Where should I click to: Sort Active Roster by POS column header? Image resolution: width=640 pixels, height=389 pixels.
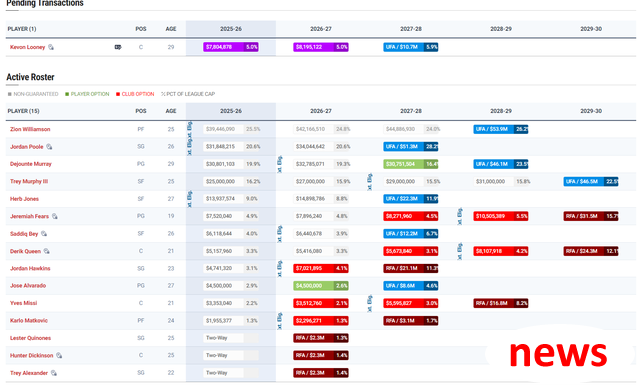141,111
